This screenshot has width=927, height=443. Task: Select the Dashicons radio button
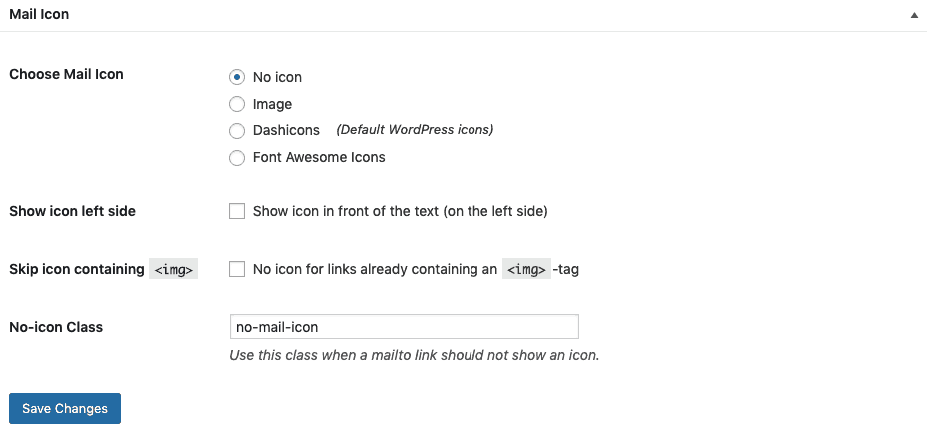[236, 131]
